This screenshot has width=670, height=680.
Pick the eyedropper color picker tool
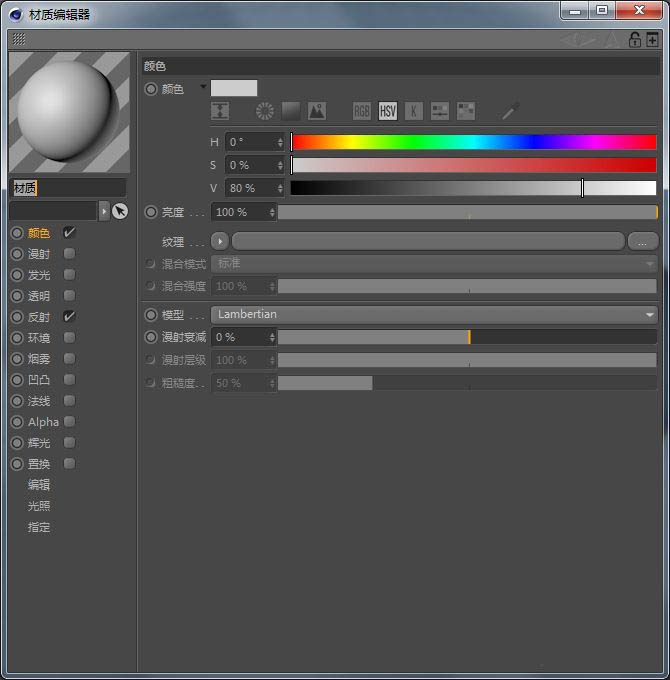click(x=510, y=111)
